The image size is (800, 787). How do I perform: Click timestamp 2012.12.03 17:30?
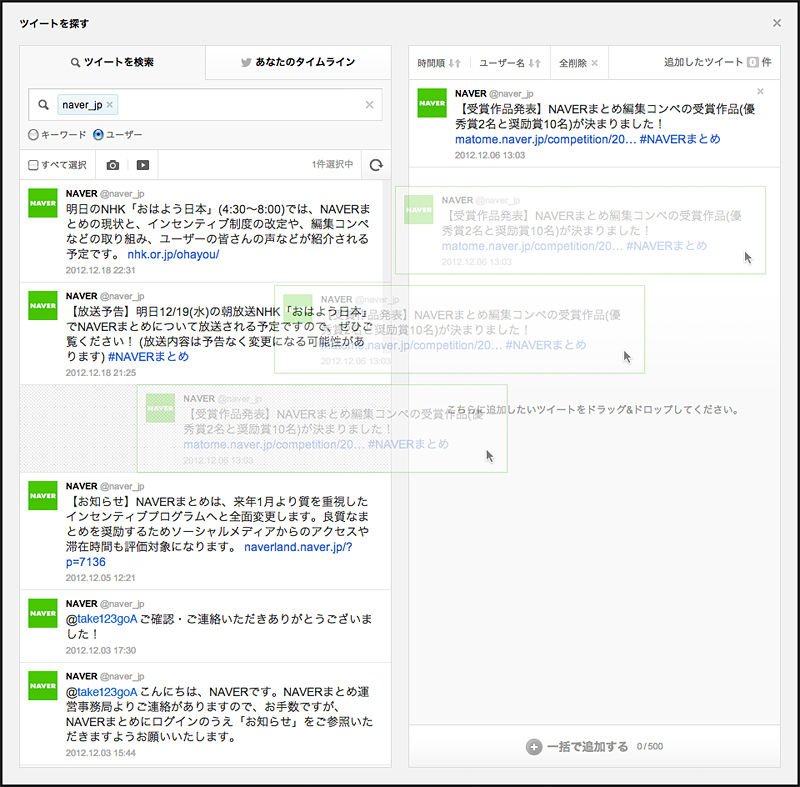(x=101, y=650)
